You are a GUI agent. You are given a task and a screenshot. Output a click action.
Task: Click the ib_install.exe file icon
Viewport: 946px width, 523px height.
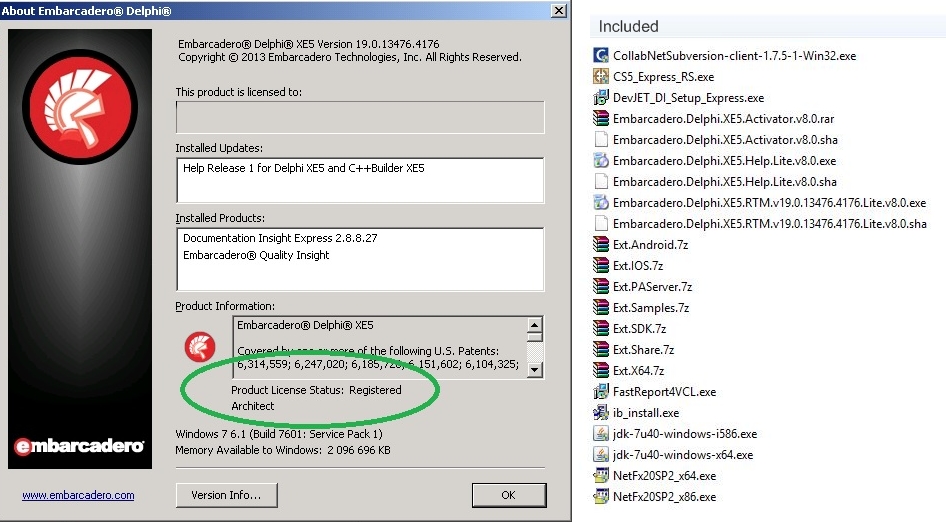(x=601, y=413)
